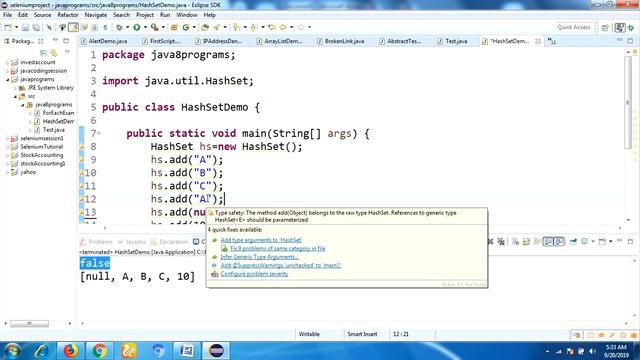Toggle Scroll Lock in console toolbar
This screenshot has height=360, width=640.
tap(526, 242)
